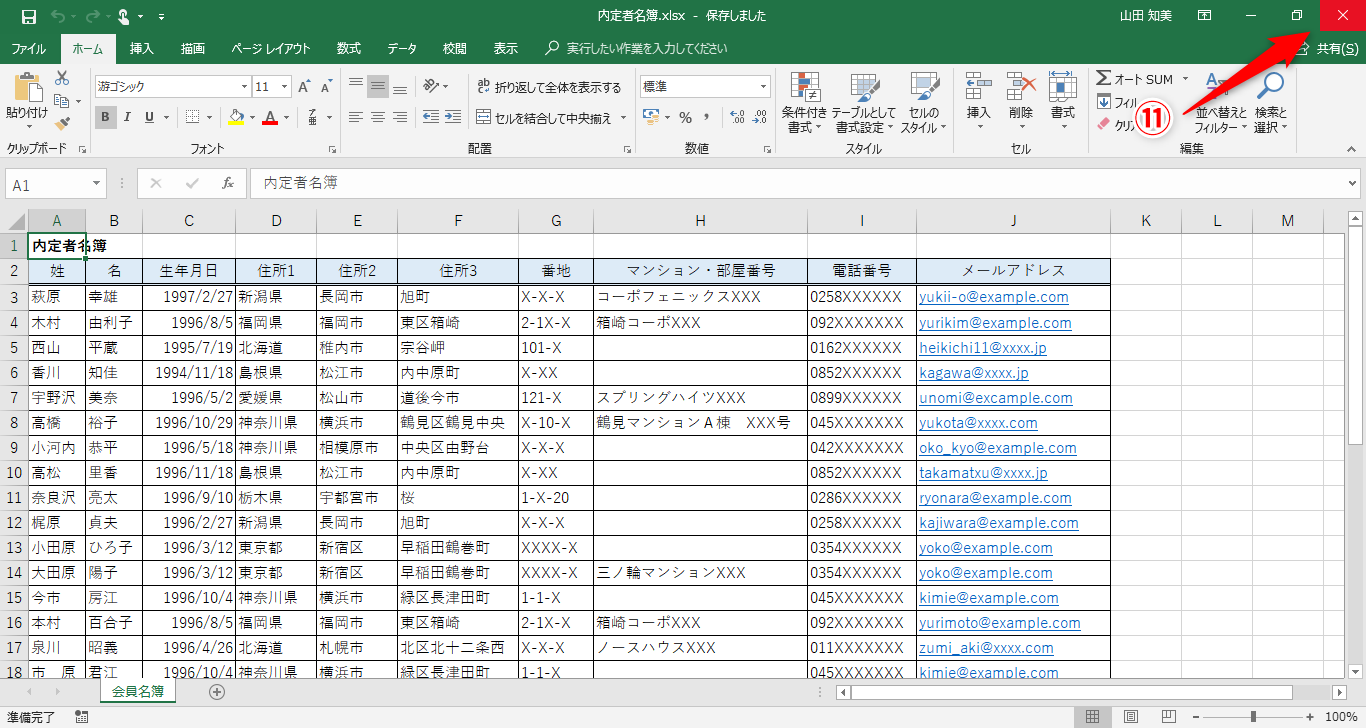Apply the red font color A
Image resolution: width=1366 pixels, height=728 pixels.
click(x=269, y=117)
